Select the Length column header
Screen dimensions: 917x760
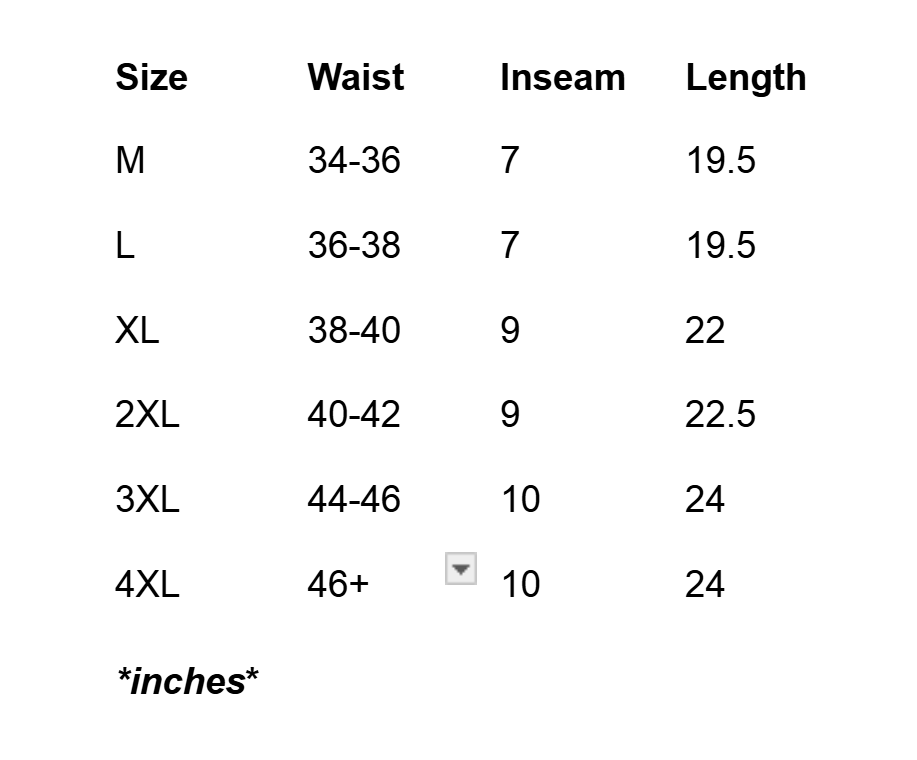pyautogui.click(x=745, y=78)
